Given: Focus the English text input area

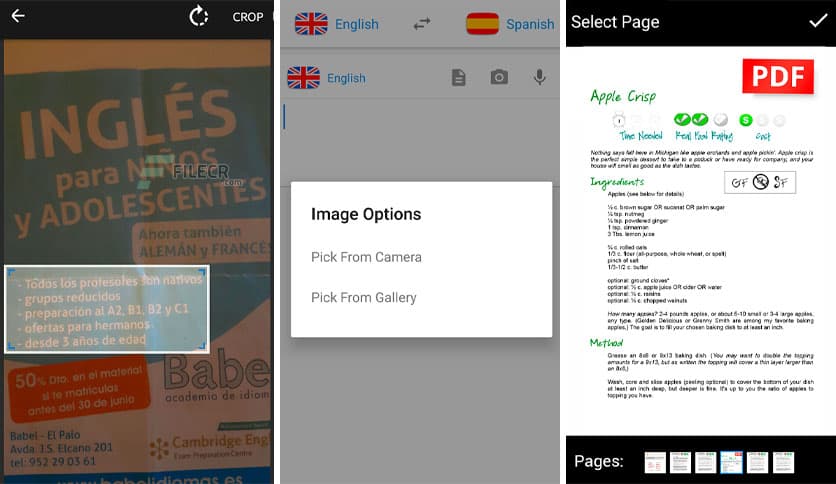Looking at the screenshot, I should (420, 142).
